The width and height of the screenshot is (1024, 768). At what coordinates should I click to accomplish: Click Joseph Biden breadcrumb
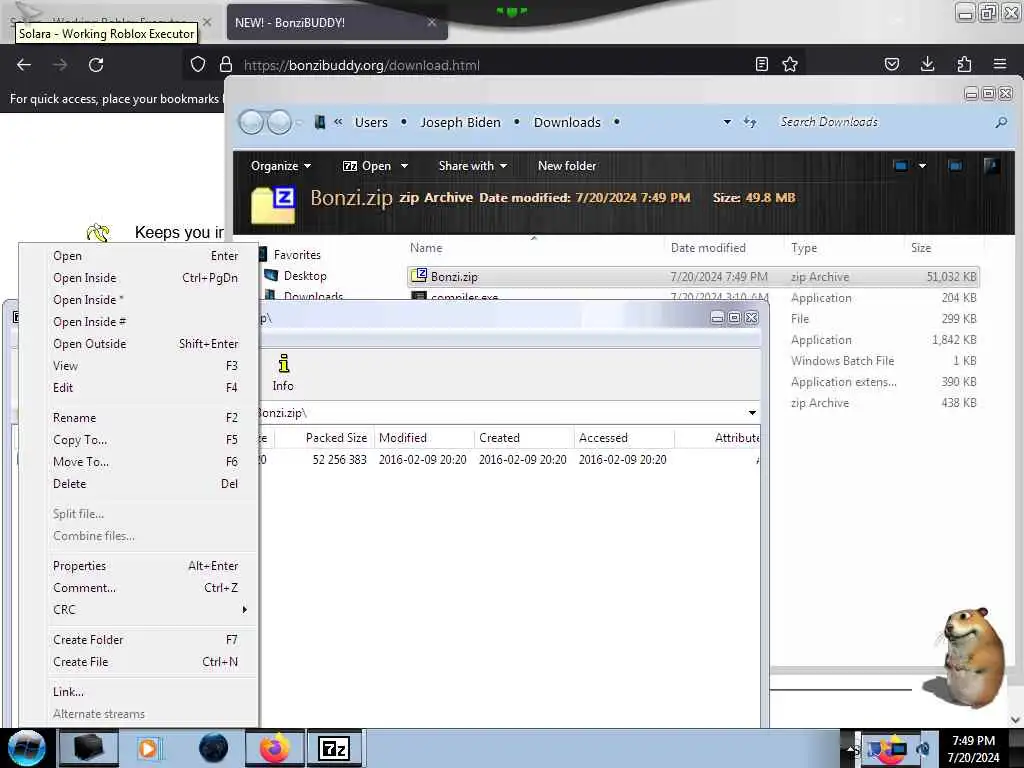[x=460, y=122]
